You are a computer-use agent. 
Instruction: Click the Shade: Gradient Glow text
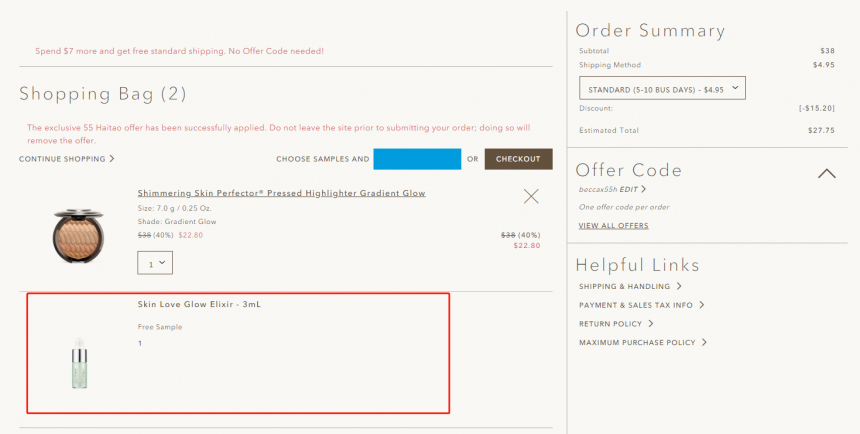tap(177, 222)
